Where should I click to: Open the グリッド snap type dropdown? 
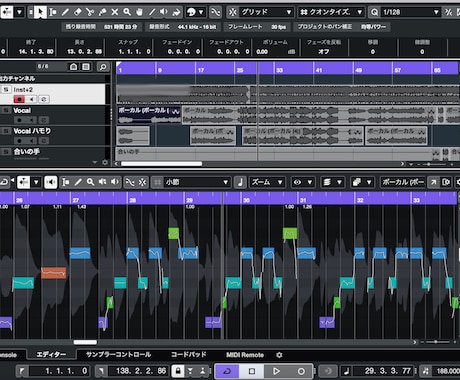[x=266, y=12]
